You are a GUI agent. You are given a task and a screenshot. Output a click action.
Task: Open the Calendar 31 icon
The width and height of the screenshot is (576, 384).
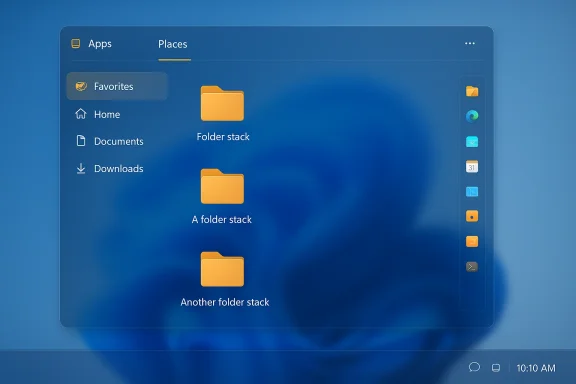(472, 166)
